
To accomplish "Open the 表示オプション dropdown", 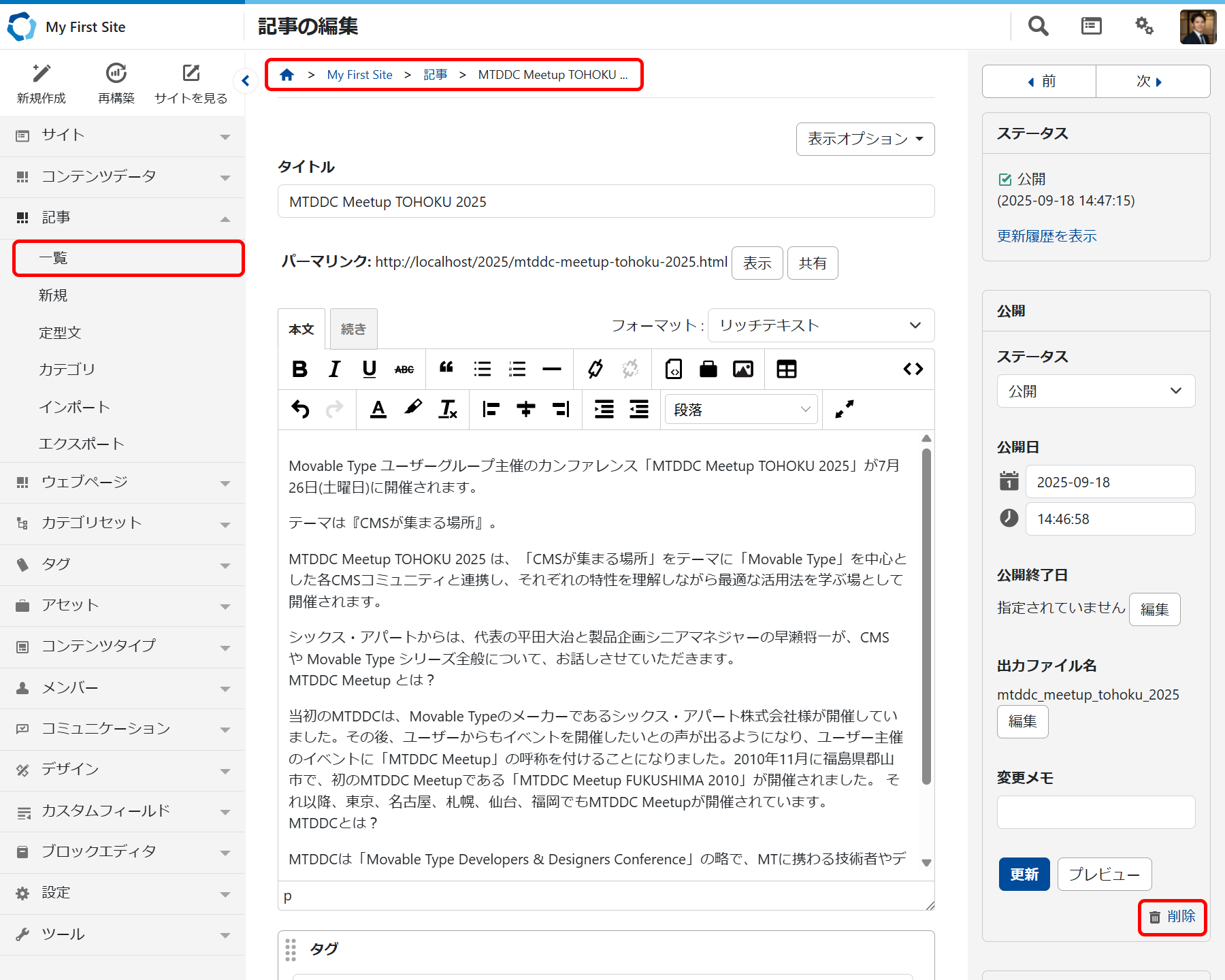I will 865,139.
